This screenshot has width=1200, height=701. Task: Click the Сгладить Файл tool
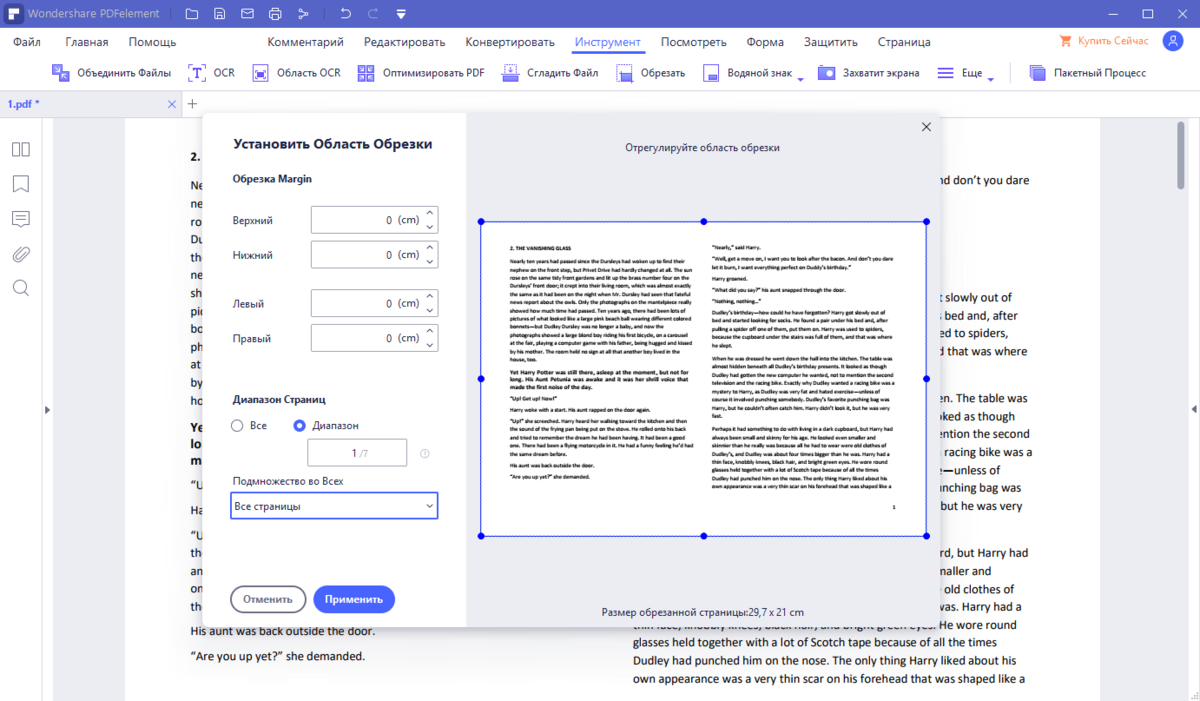pos(550,73)
